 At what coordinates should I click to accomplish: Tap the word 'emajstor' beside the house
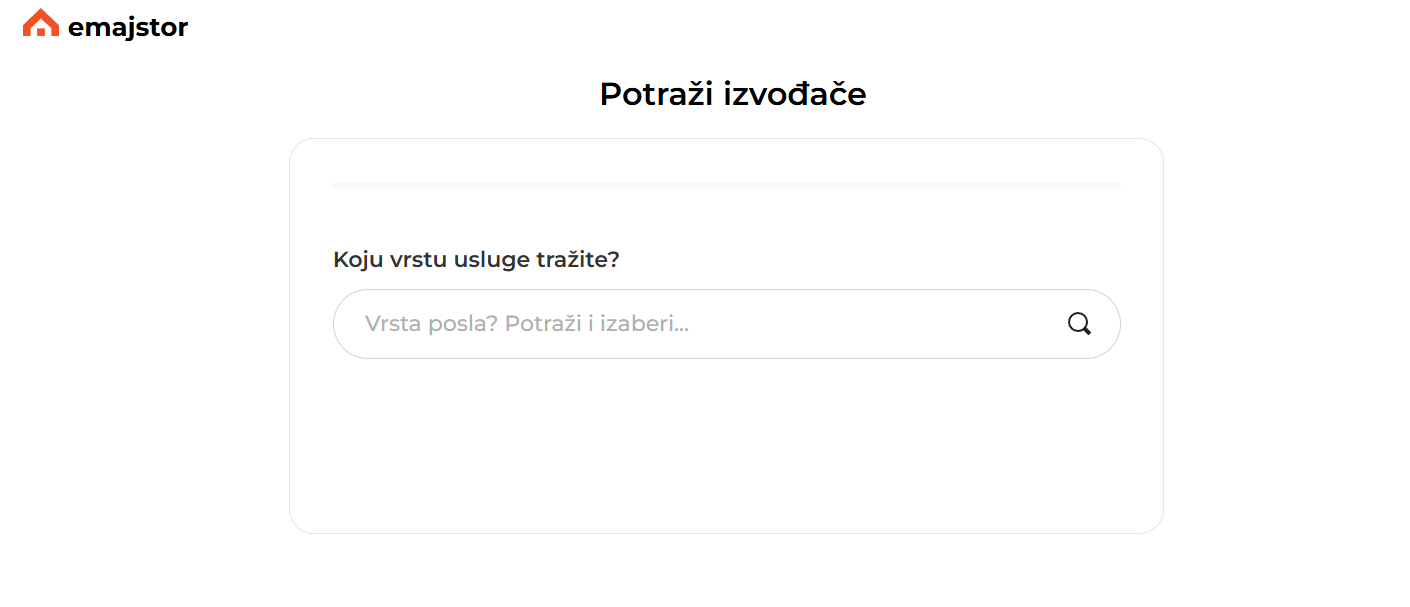click(x=127, y=27)
